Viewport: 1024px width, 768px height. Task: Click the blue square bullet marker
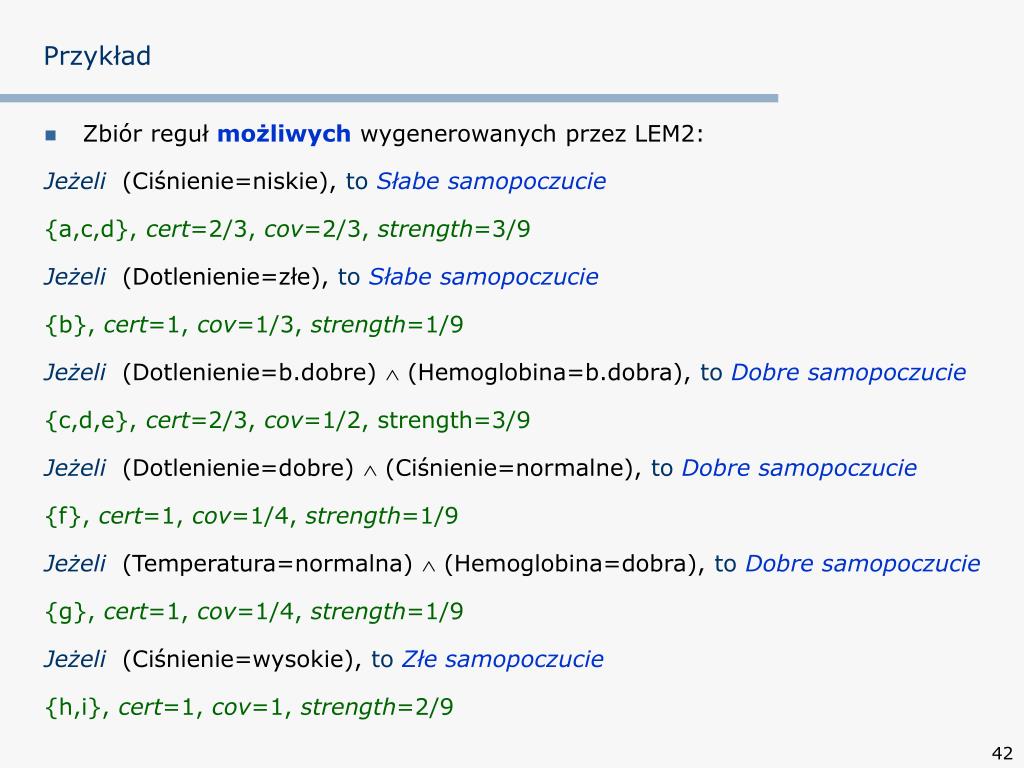click(50, 135)
